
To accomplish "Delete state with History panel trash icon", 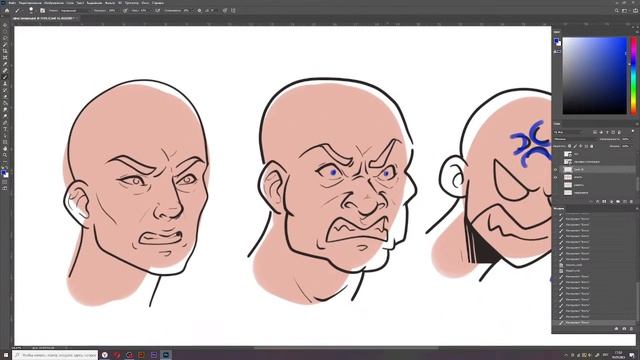I will (631, 329).
